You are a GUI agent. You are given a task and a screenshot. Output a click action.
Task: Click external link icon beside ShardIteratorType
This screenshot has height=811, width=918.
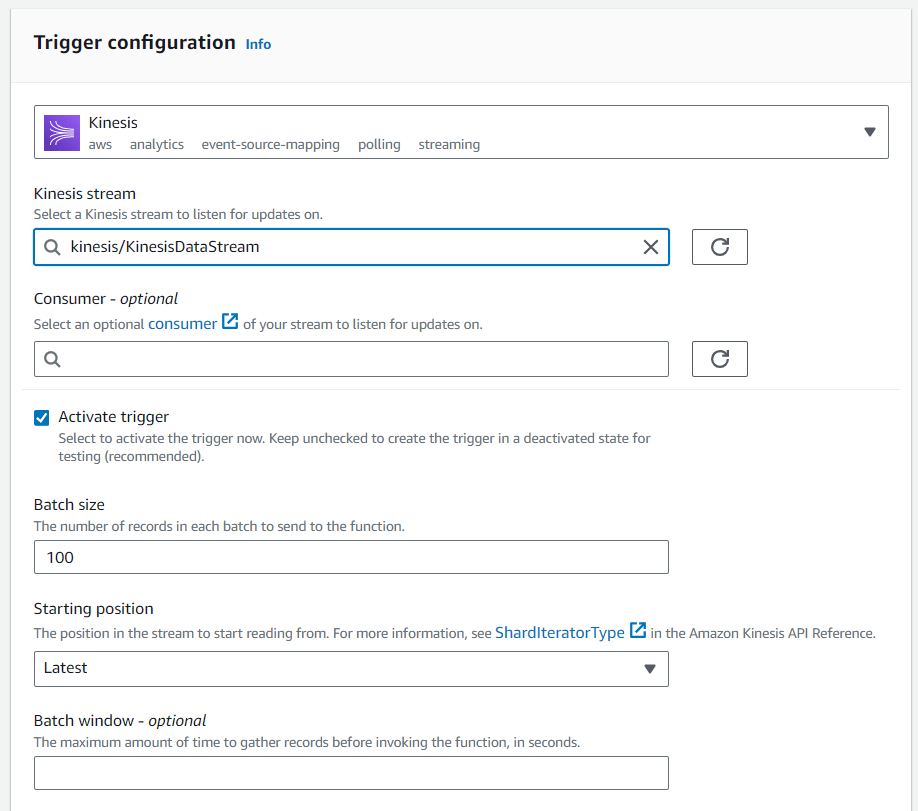coord(638,631)
